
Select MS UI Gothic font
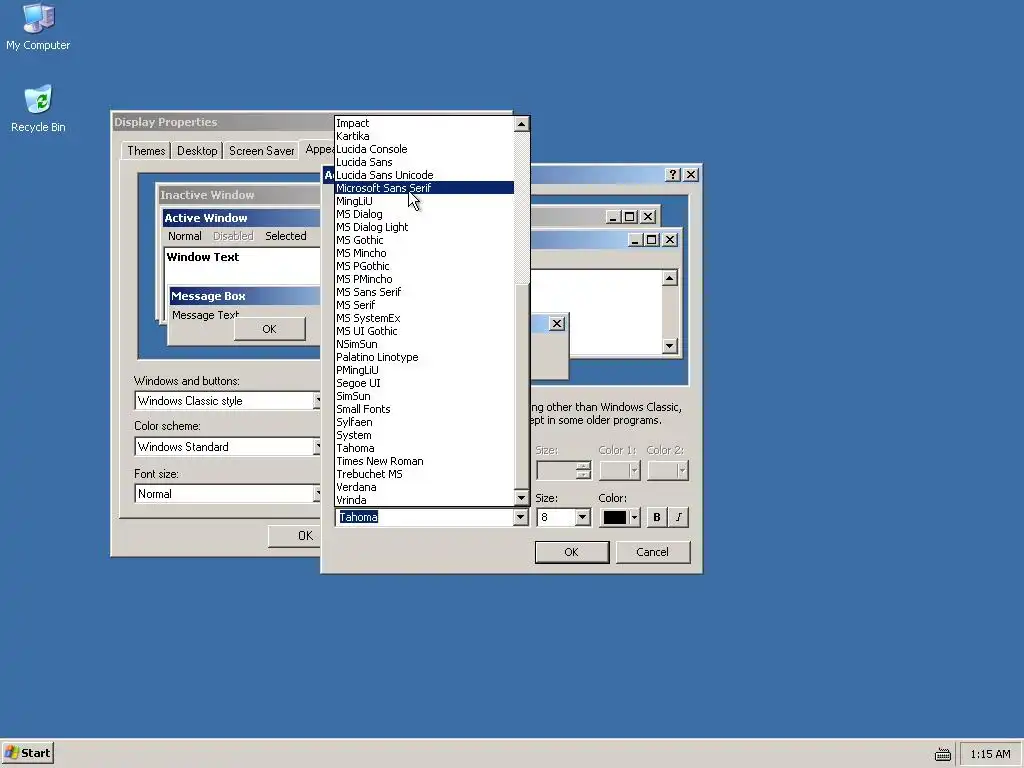tap(424, 331)
